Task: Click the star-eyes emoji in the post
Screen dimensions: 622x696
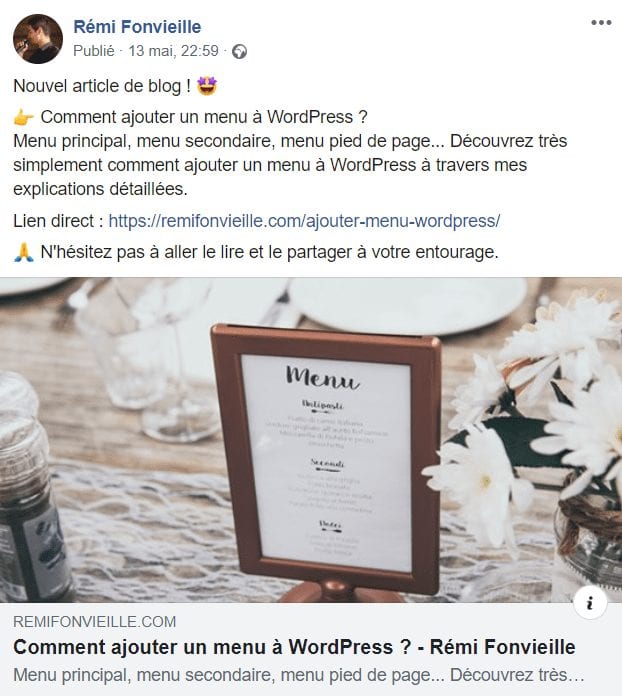Action: point(207,86)
